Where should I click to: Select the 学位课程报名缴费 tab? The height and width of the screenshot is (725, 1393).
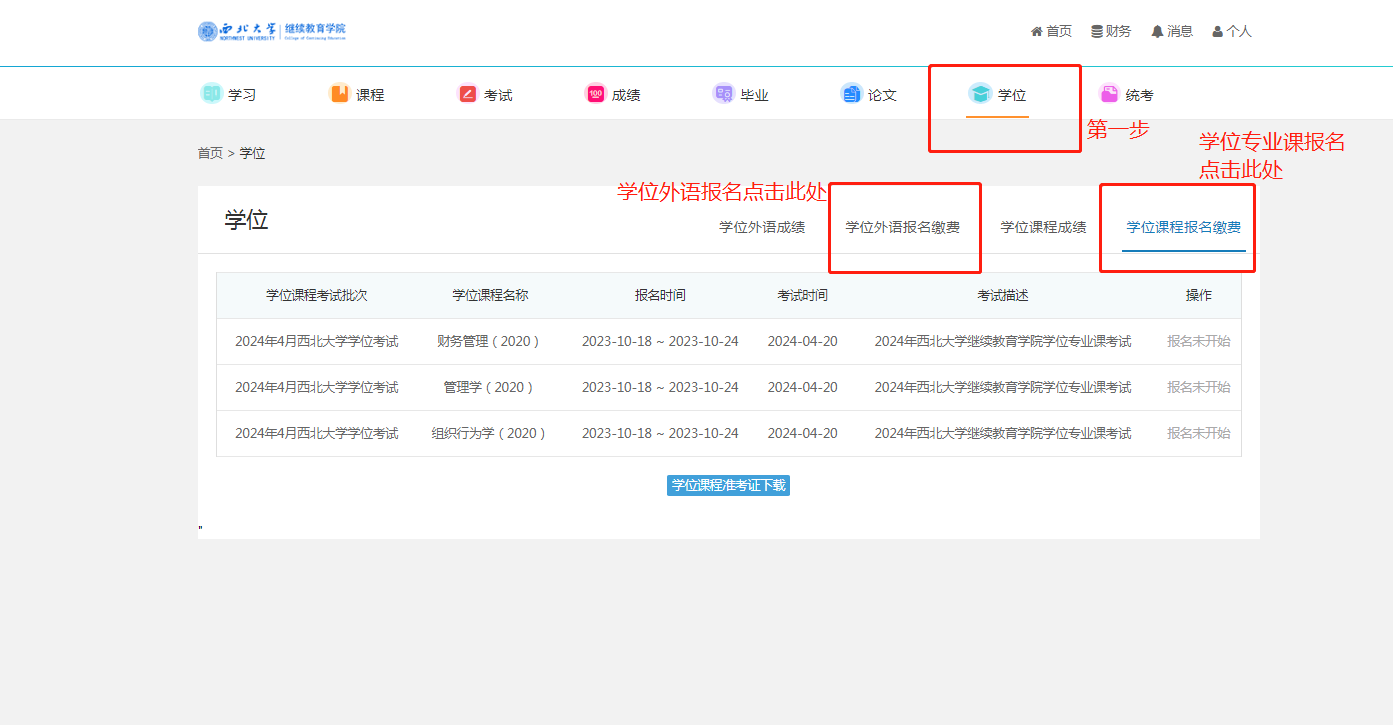pyautogui.click(x=1183, y=227)
